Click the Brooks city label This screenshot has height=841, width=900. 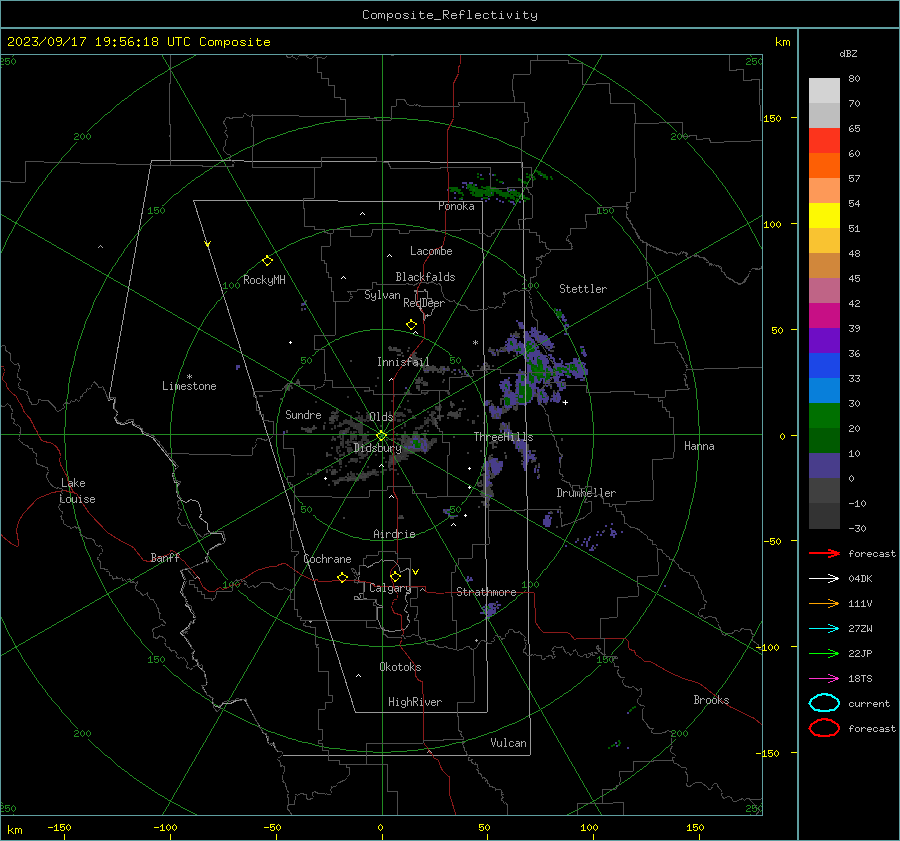(x=711, y=700)
